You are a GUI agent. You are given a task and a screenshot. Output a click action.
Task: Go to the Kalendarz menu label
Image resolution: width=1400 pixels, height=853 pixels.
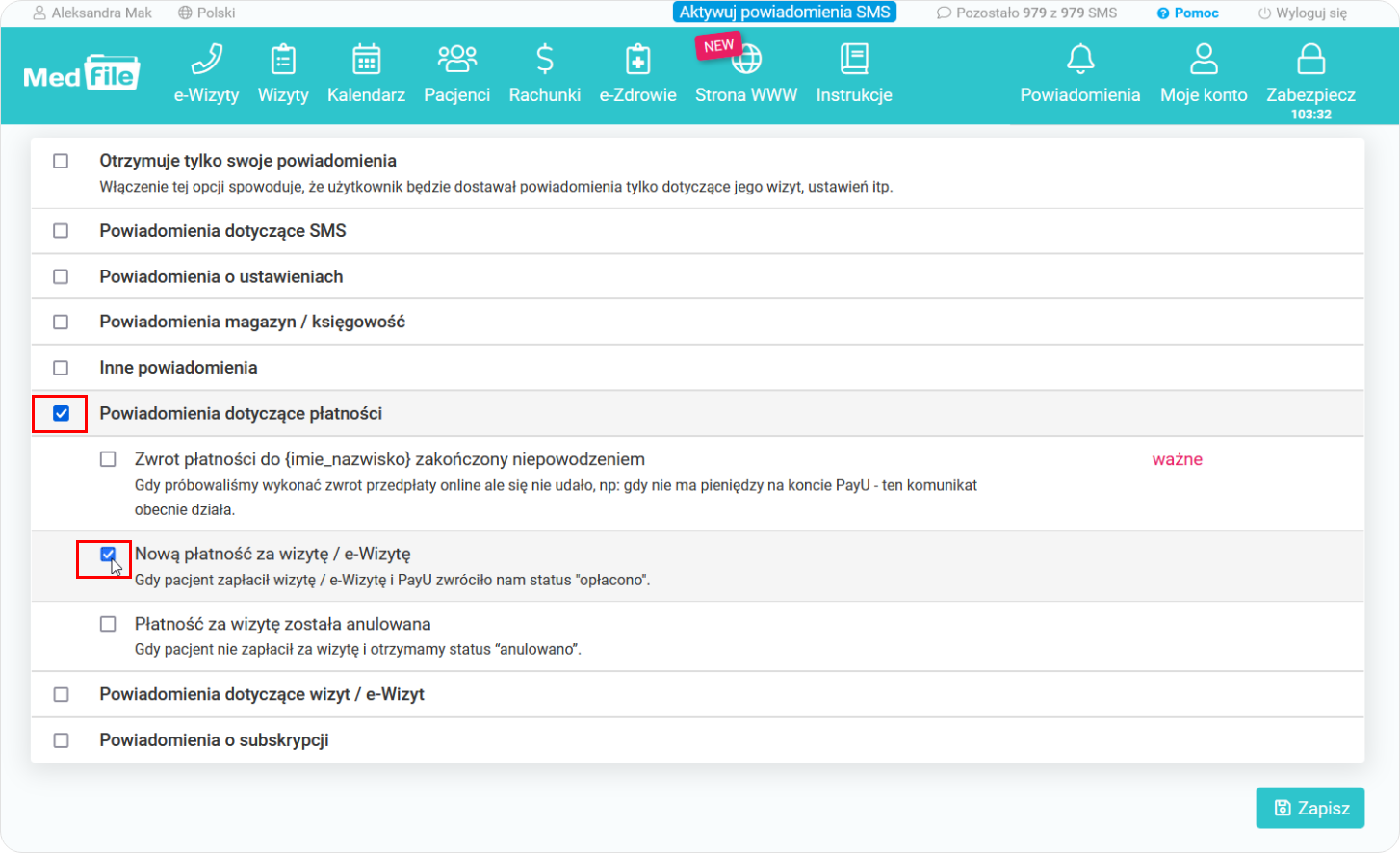(366, 95)
